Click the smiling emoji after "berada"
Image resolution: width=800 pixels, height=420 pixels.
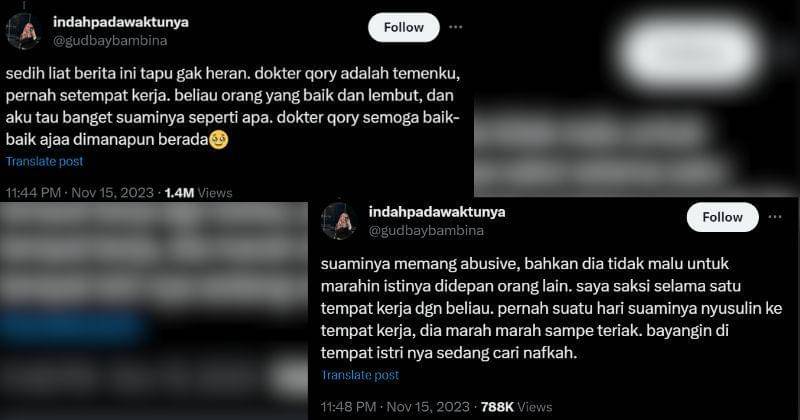click(x=219, y=139)
